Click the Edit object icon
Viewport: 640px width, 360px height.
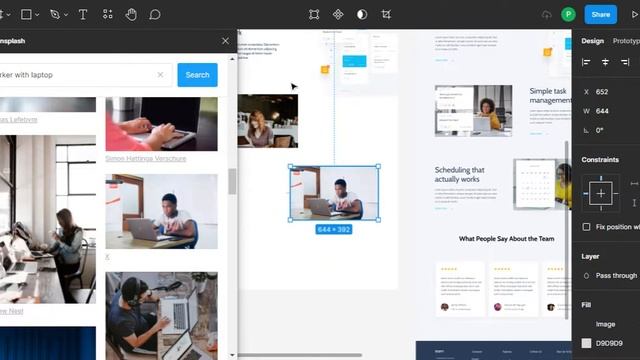pos(314,15)
